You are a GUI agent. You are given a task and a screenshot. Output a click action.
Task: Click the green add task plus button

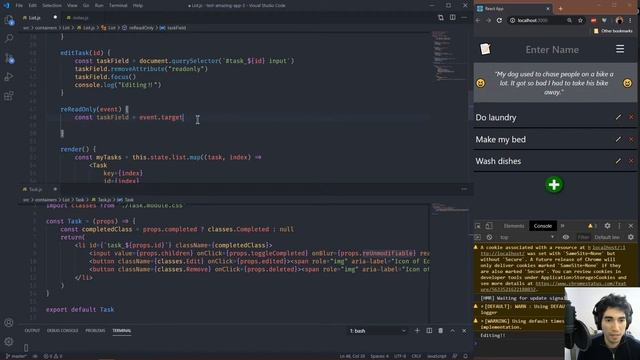point(554,184)
